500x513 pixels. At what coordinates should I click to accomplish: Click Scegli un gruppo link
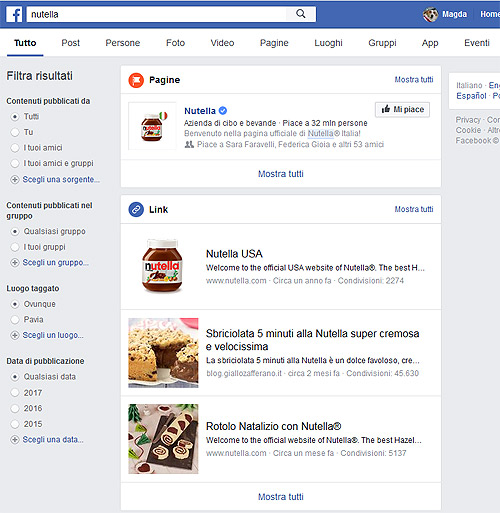(56, 262)
